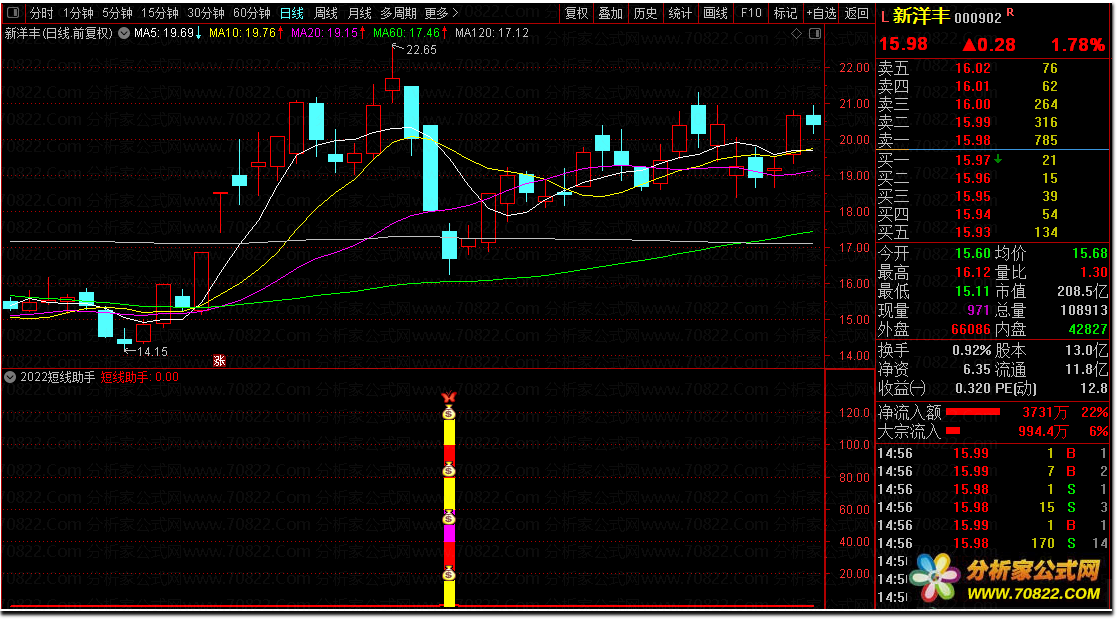The width and height of the screenshot is (1118, 619).
Task: Click the 卖一 ask row 15.98
Action: pyautogui.click(x=995, y=140)
